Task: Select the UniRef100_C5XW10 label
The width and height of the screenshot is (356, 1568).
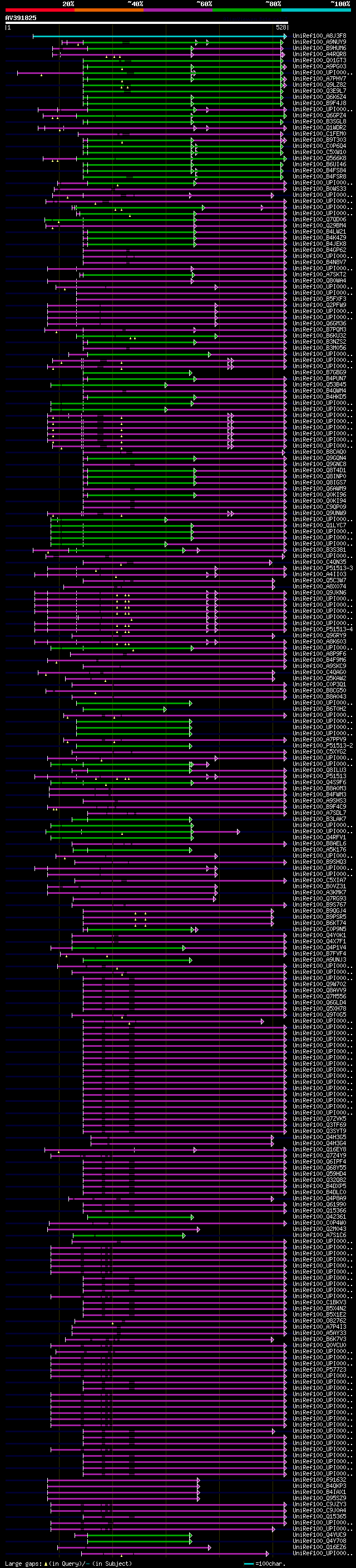Action: pos(319,152)
